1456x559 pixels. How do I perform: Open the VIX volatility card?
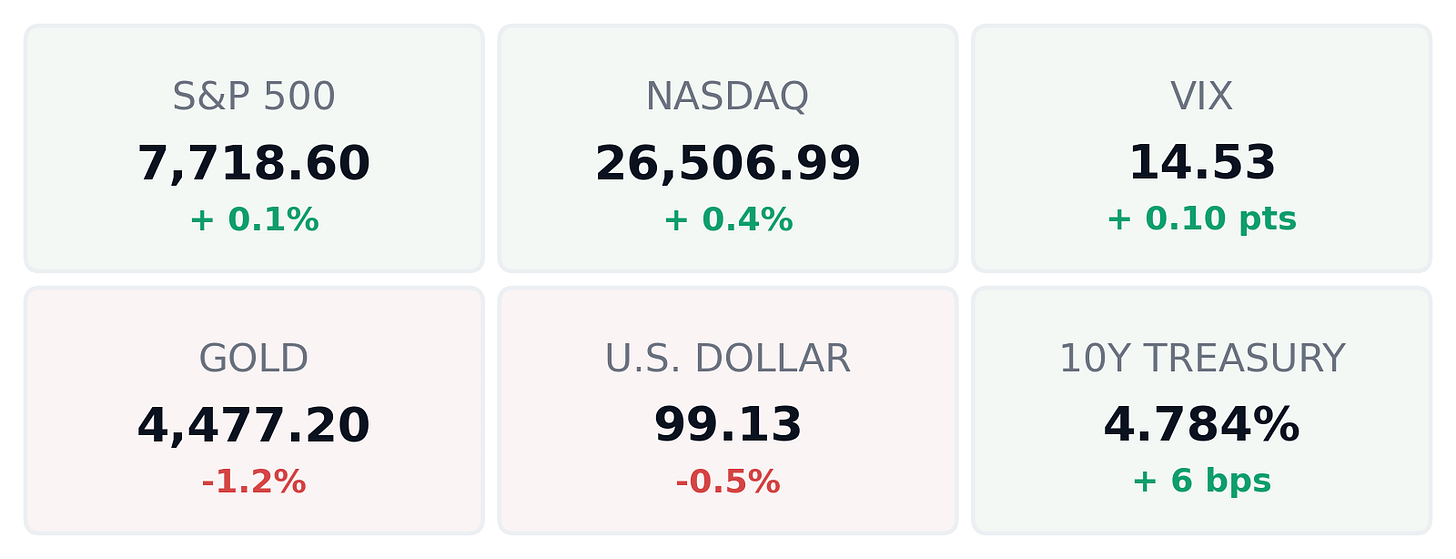(x=1202, y=148)
